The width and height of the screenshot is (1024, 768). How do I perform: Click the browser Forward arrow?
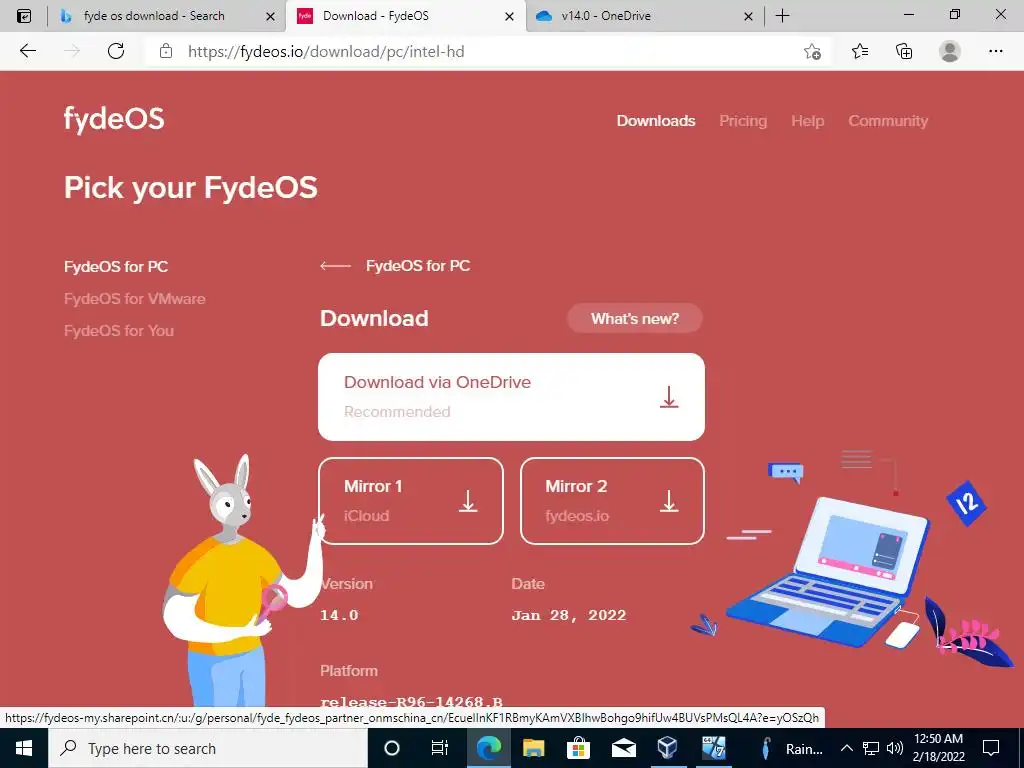coord(72,51)
